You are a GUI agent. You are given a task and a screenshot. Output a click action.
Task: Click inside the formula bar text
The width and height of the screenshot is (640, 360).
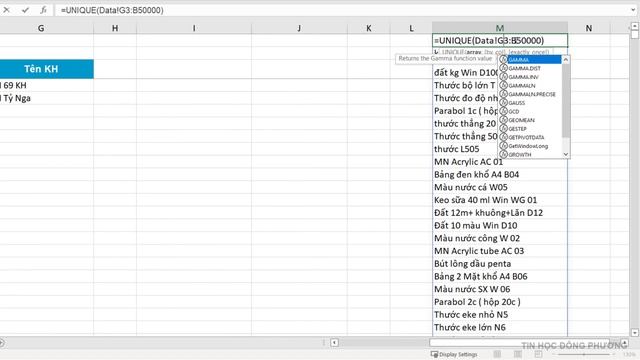point(112,10)
